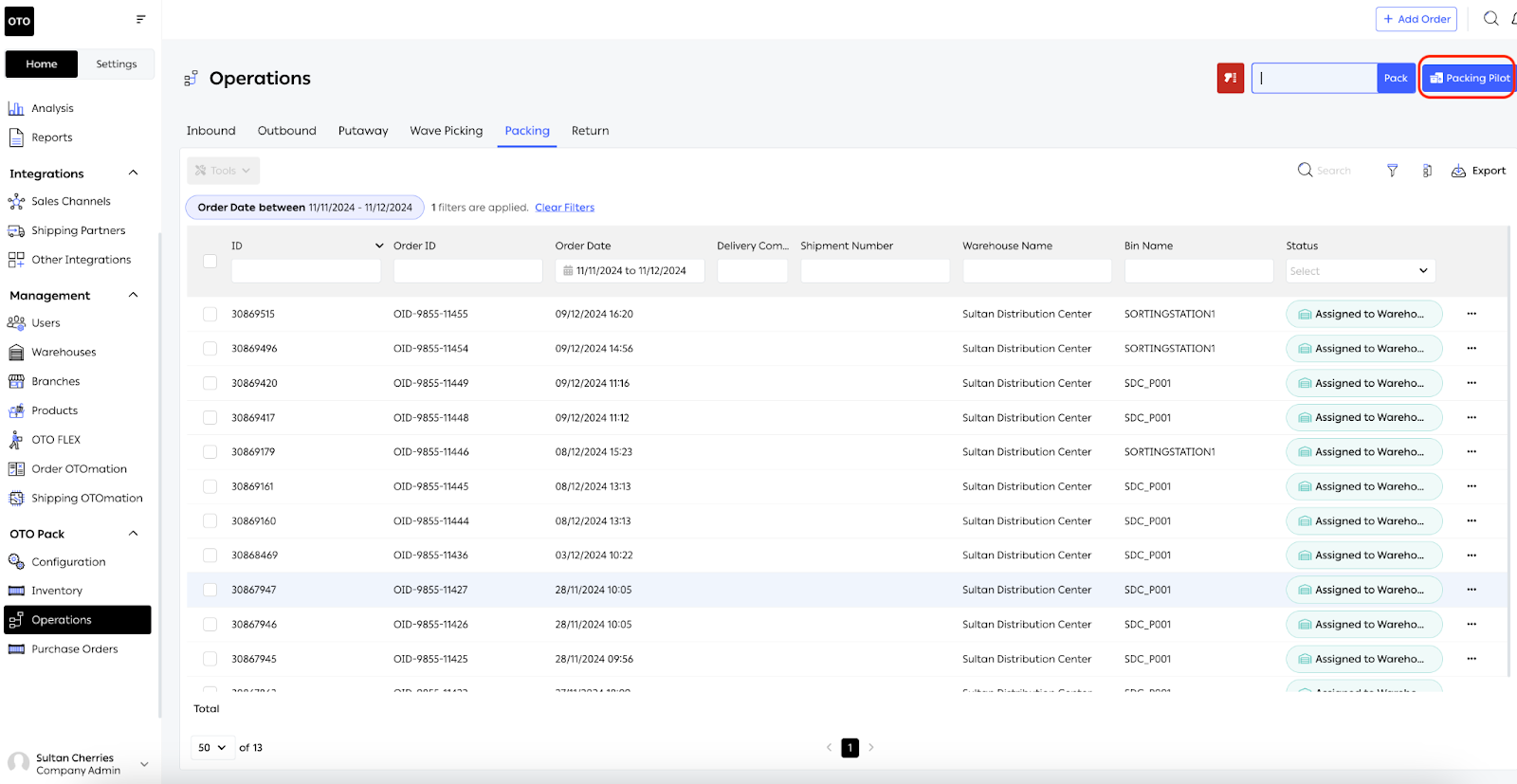The image size is (1517, 784).
Task: Click the Pack button
Action: pyautogui.click(x=1396, y=78)
